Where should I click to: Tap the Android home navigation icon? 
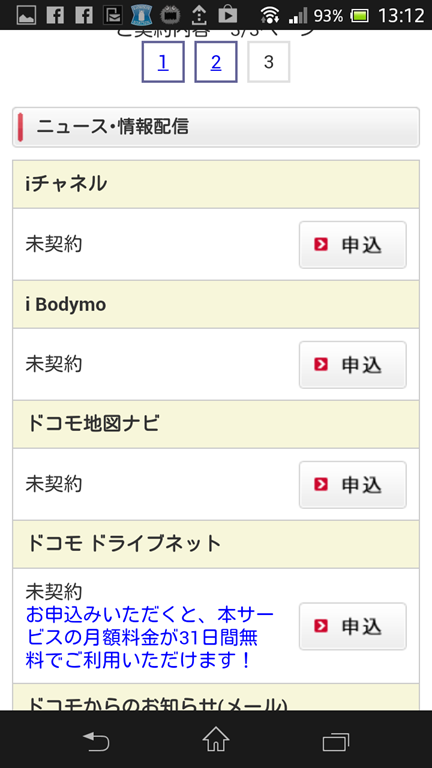[216, 740]
